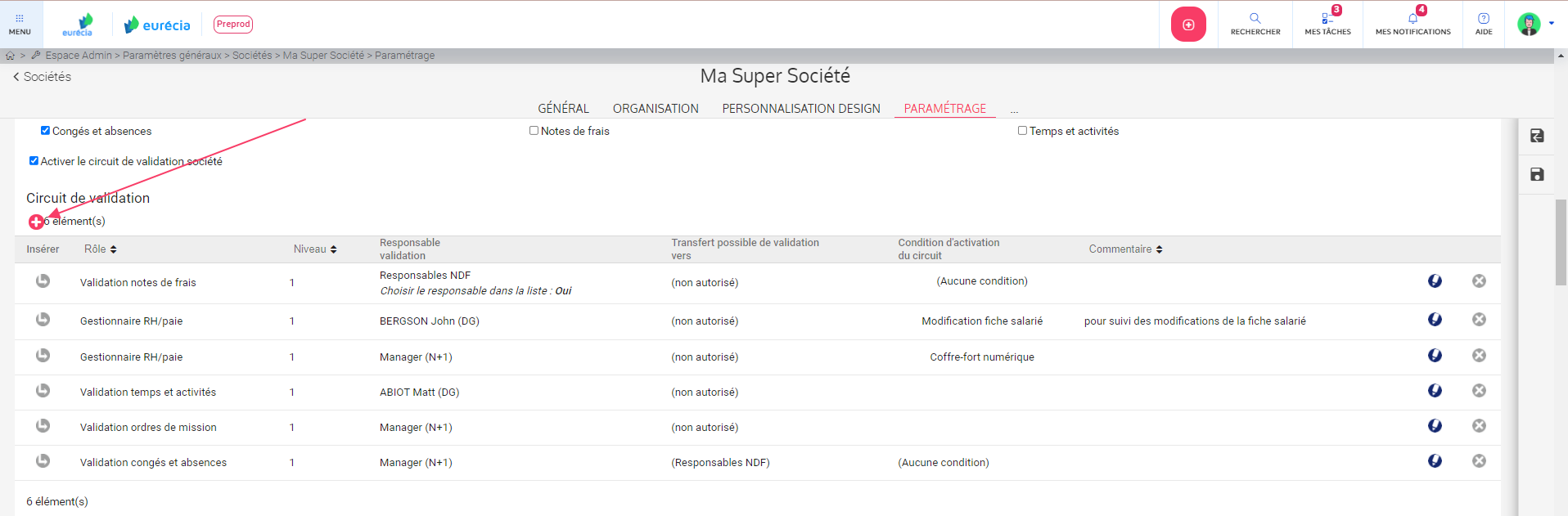Open the red quick-create button in header
Image resolution: width=1568 pixels, height=516 pixels.
[1188, 25]
